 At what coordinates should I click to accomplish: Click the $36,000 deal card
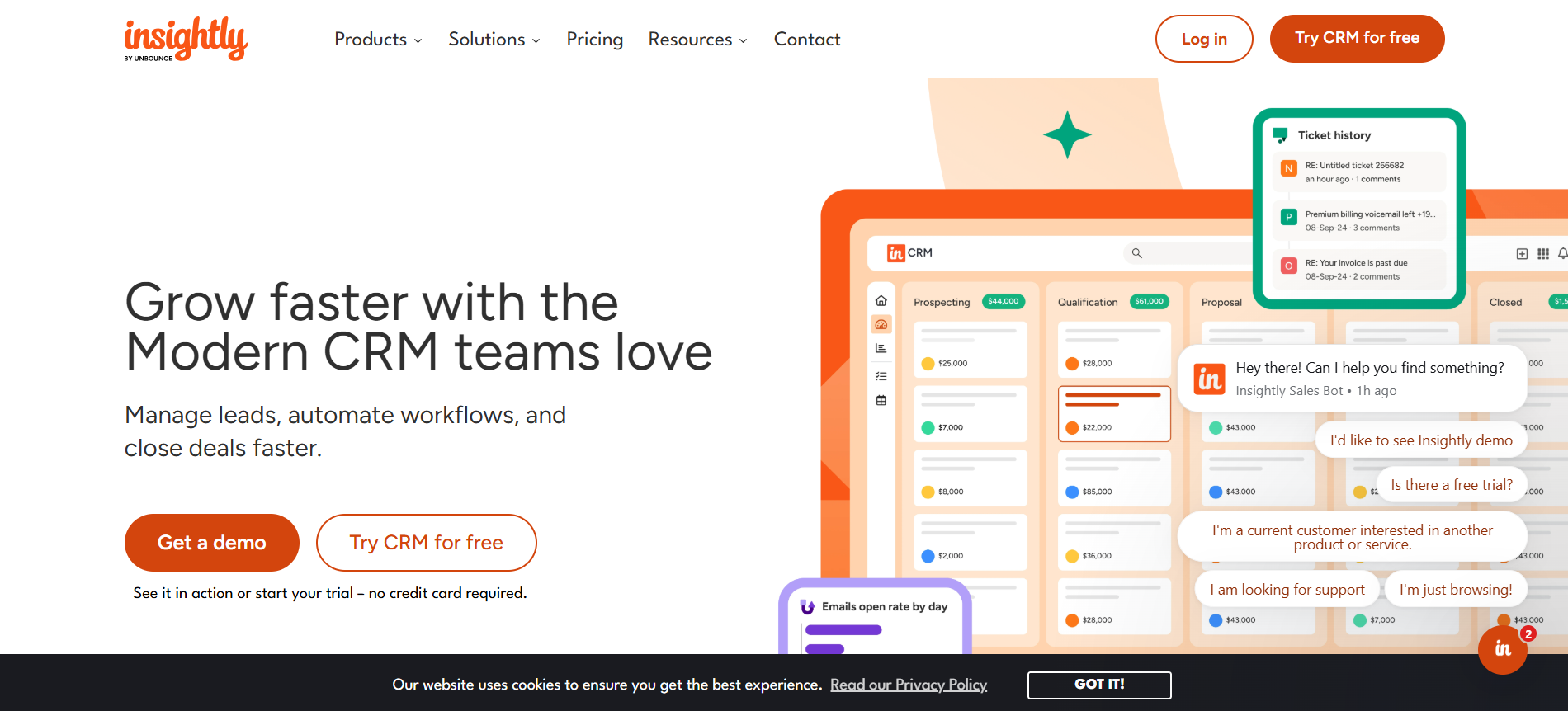(x=1114, y=542)
